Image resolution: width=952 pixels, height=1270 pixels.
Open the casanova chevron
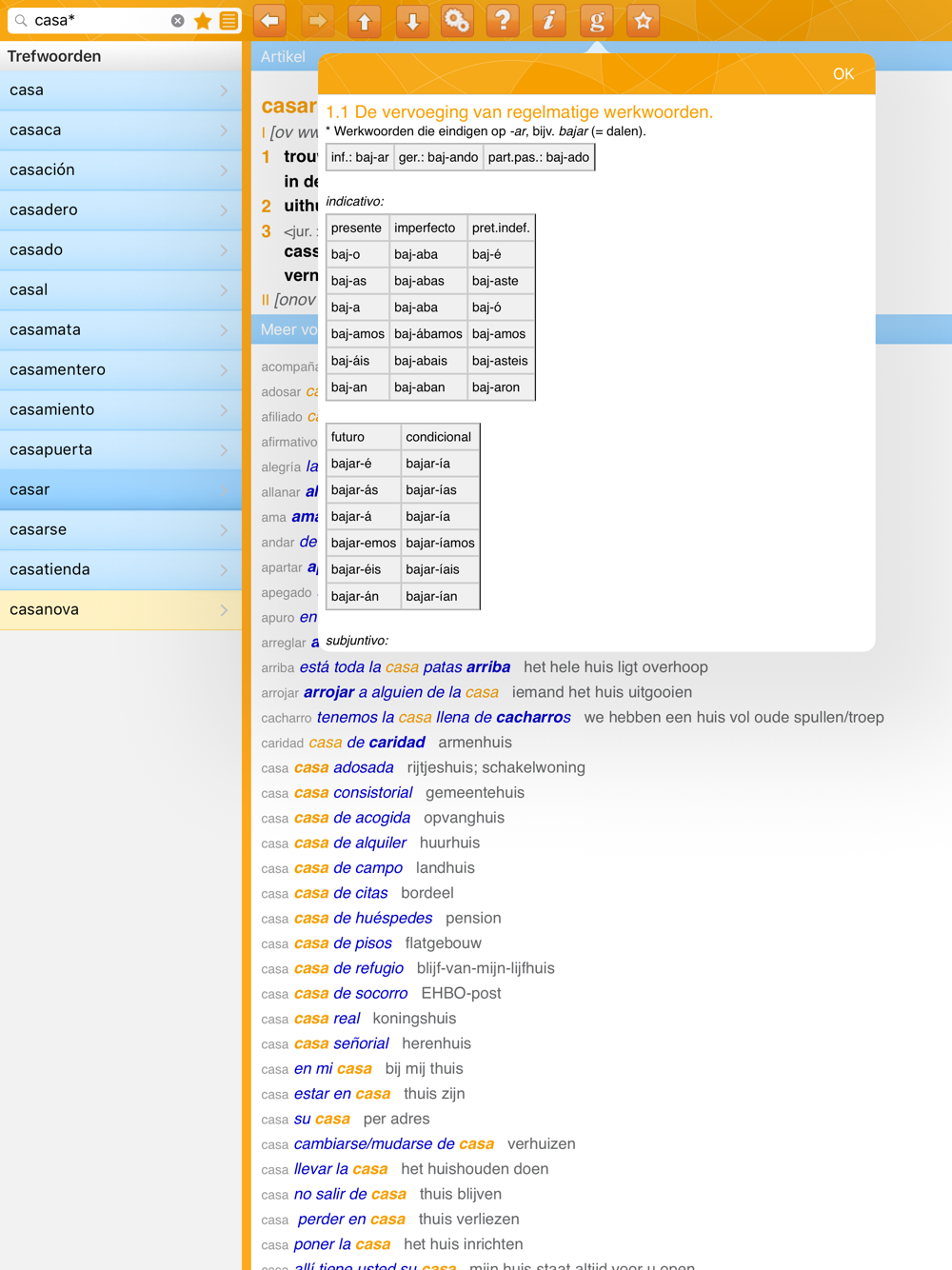224,610
